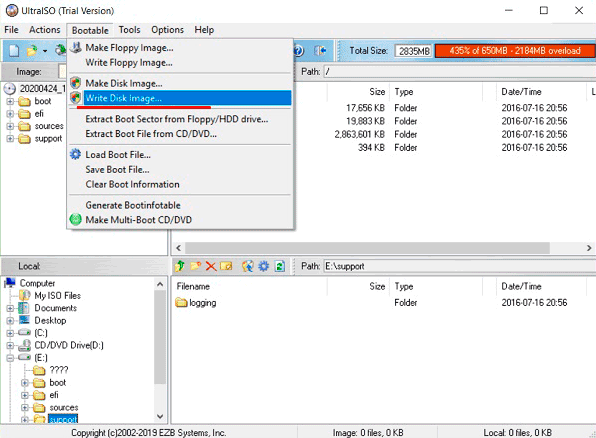The width and height of the screenshot is (596, 438).
Task: Close the open Bootable menu
Action: [x=90, y=30]
